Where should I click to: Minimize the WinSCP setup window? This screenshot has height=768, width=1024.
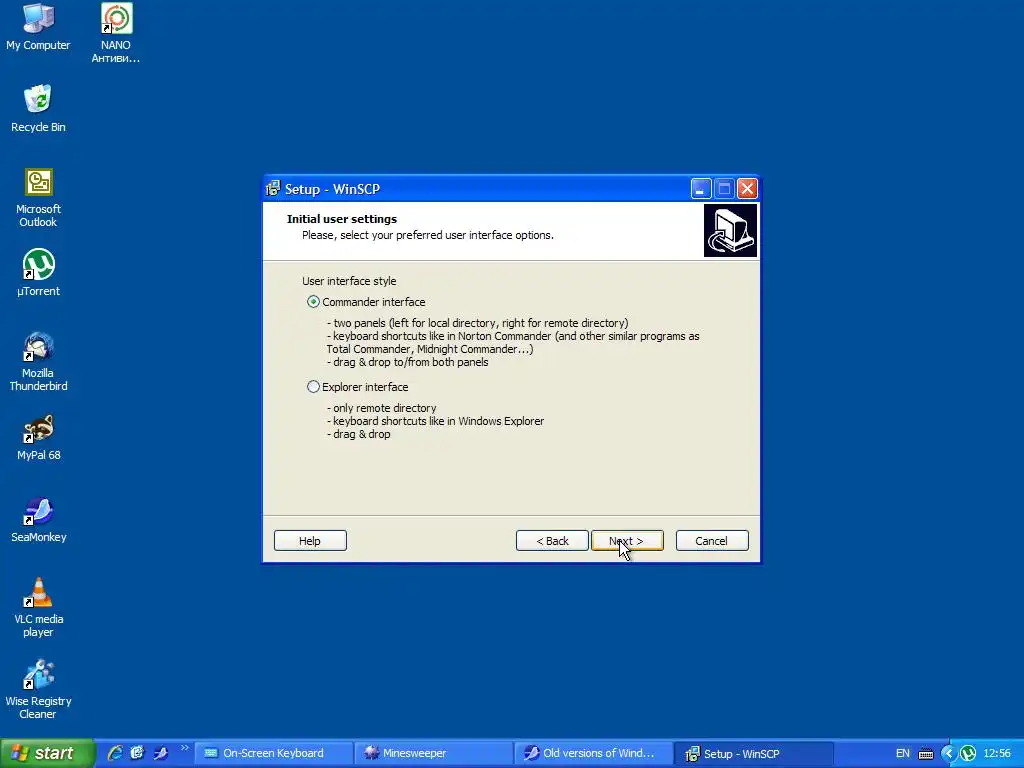700,189
